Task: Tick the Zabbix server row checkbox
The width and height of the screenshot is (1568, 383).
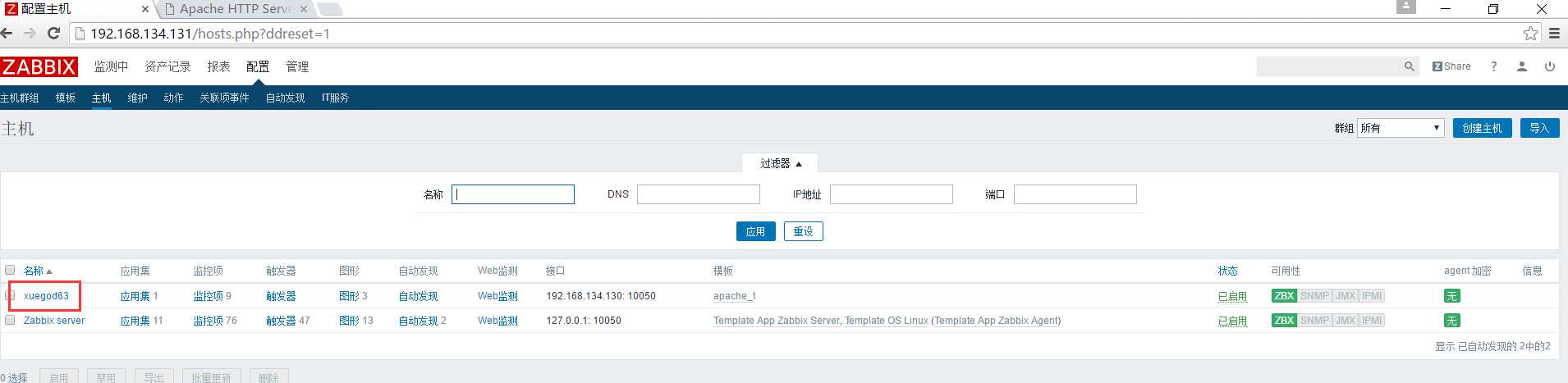Action: [10, 320]
